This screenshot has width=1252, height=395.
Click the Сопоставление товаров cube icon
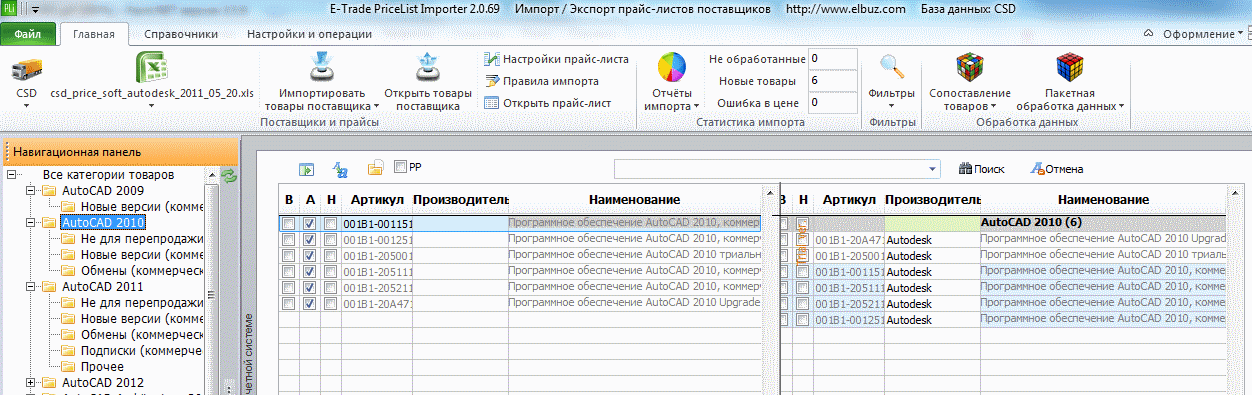(x=969, y=68)
